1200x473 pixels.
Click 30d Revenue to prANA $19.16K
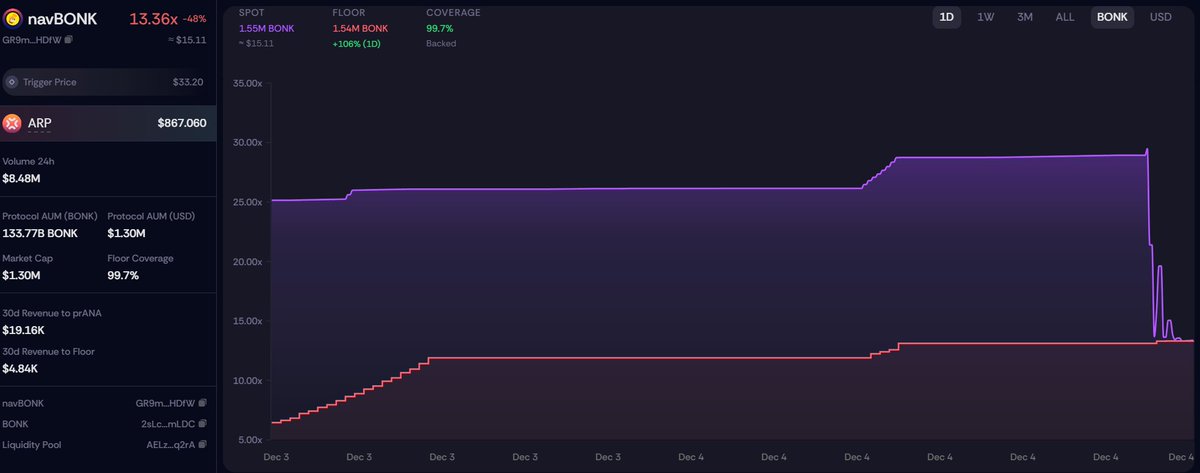pyautogui.click(x=23, y=328)
